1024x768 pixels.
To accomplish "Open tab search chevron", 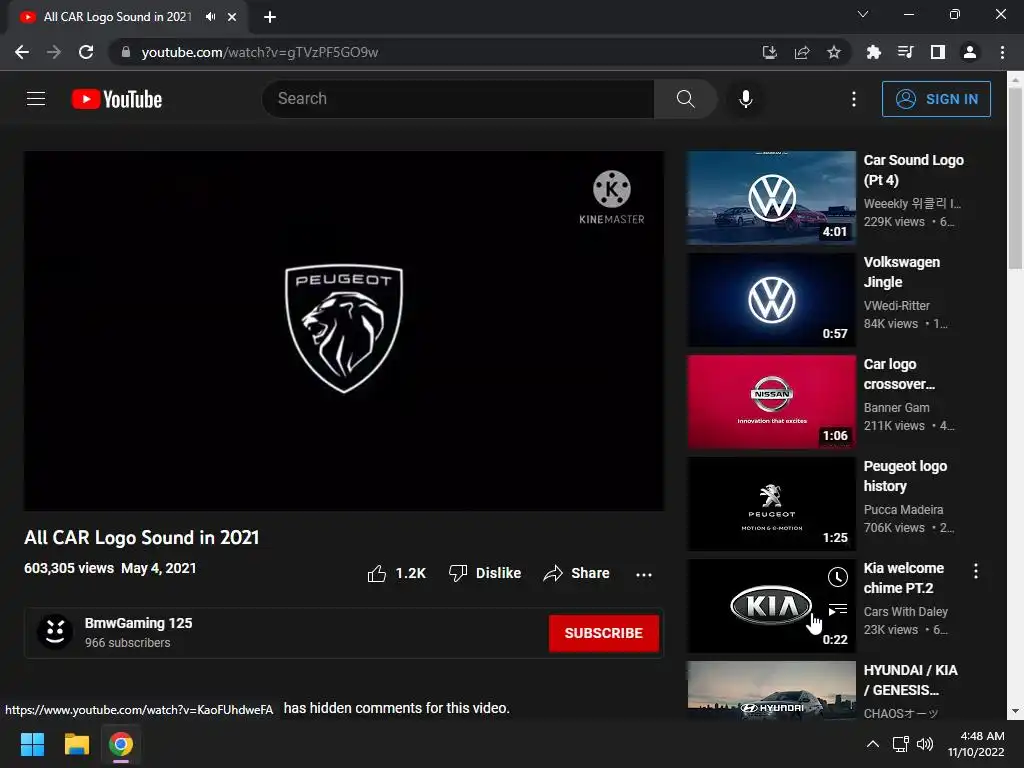I will [x=863, y=14].
